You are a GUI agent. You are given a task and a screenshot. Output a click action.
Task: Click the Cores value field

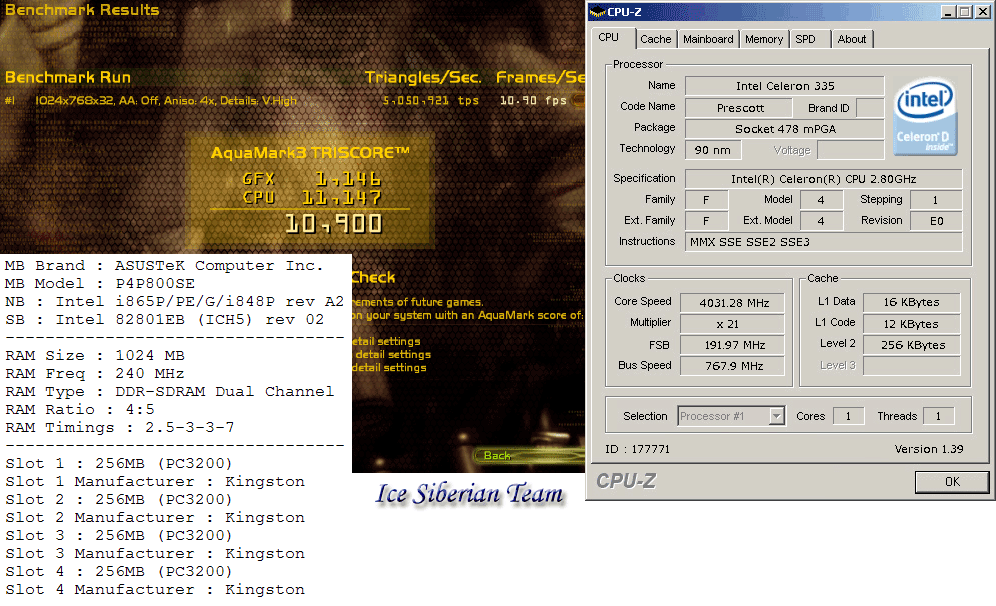click(849, 416)
